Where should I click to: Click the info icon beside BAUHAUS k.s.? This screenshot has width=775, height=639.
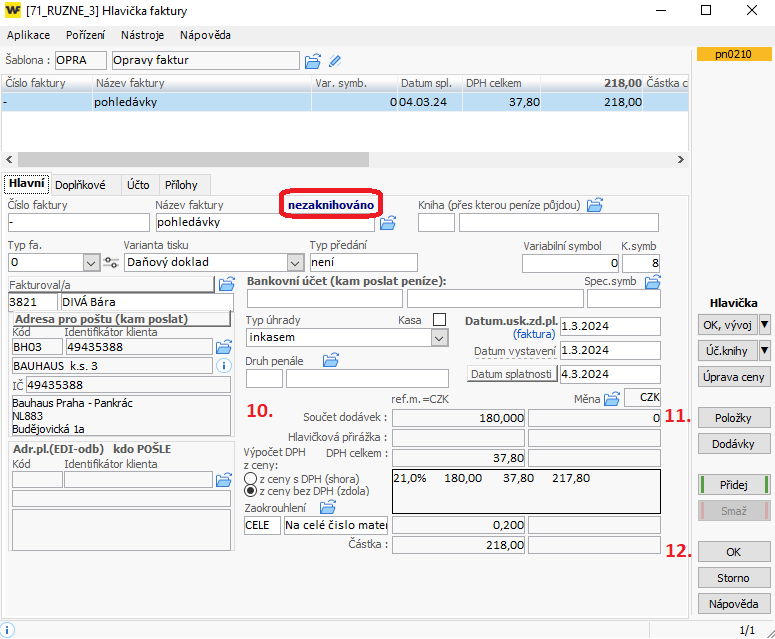click(x=225, y=366)
